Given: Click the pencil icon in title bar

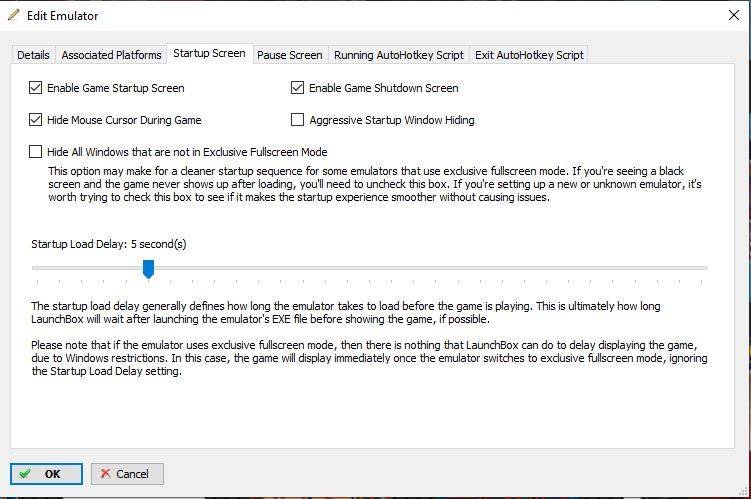Looking at the screenshot, I should coord(14,15).
